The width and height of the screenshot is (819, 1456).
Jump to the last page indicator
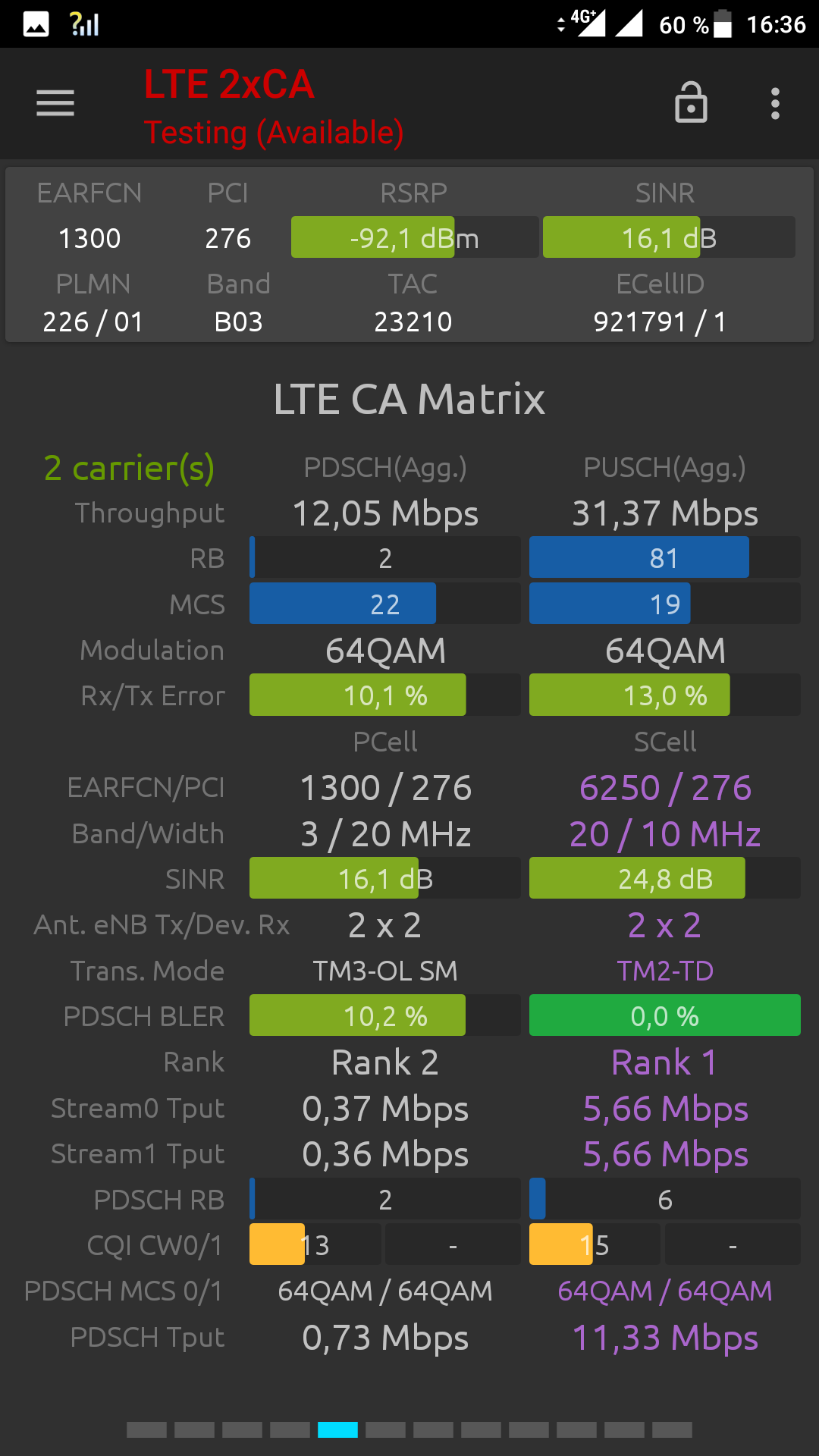tap(672, 1430)
